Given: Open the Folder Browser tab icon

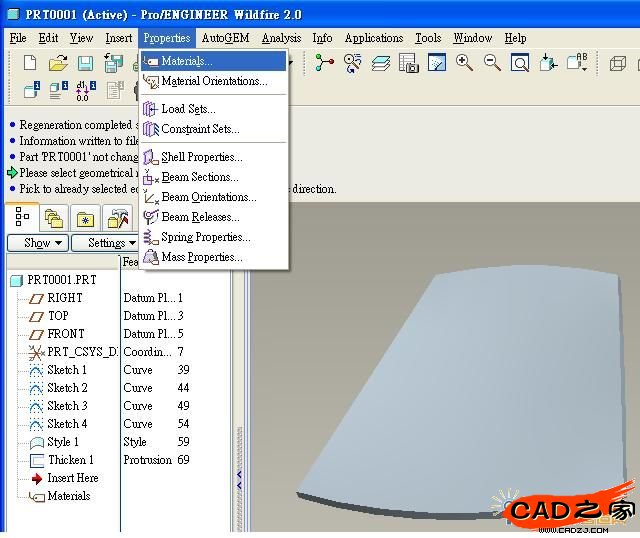Looking at the screenshot, I should [54, 217].
